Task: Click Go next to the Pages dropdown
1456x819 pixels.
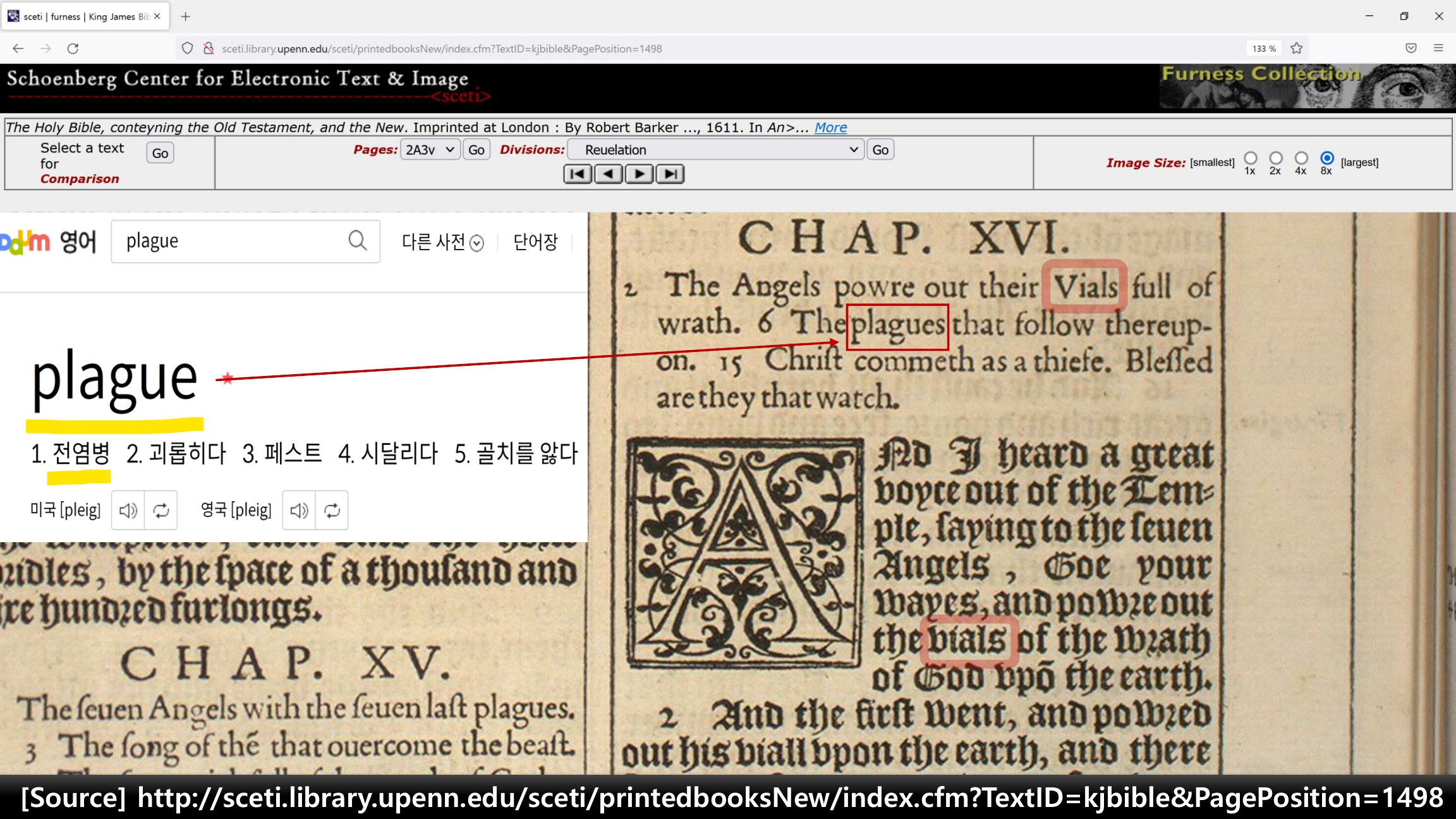Action: coord(476,150)
